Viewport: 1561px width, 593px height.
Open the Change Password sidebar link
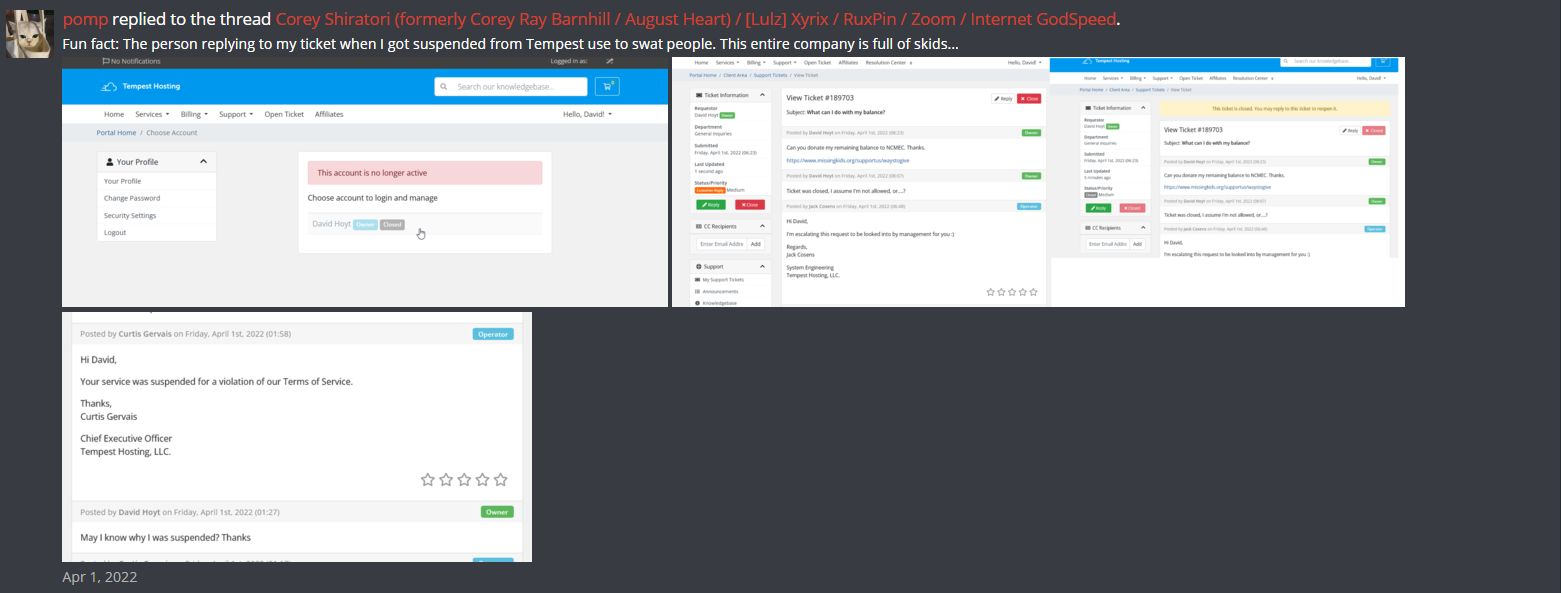[x=132, y=198]
